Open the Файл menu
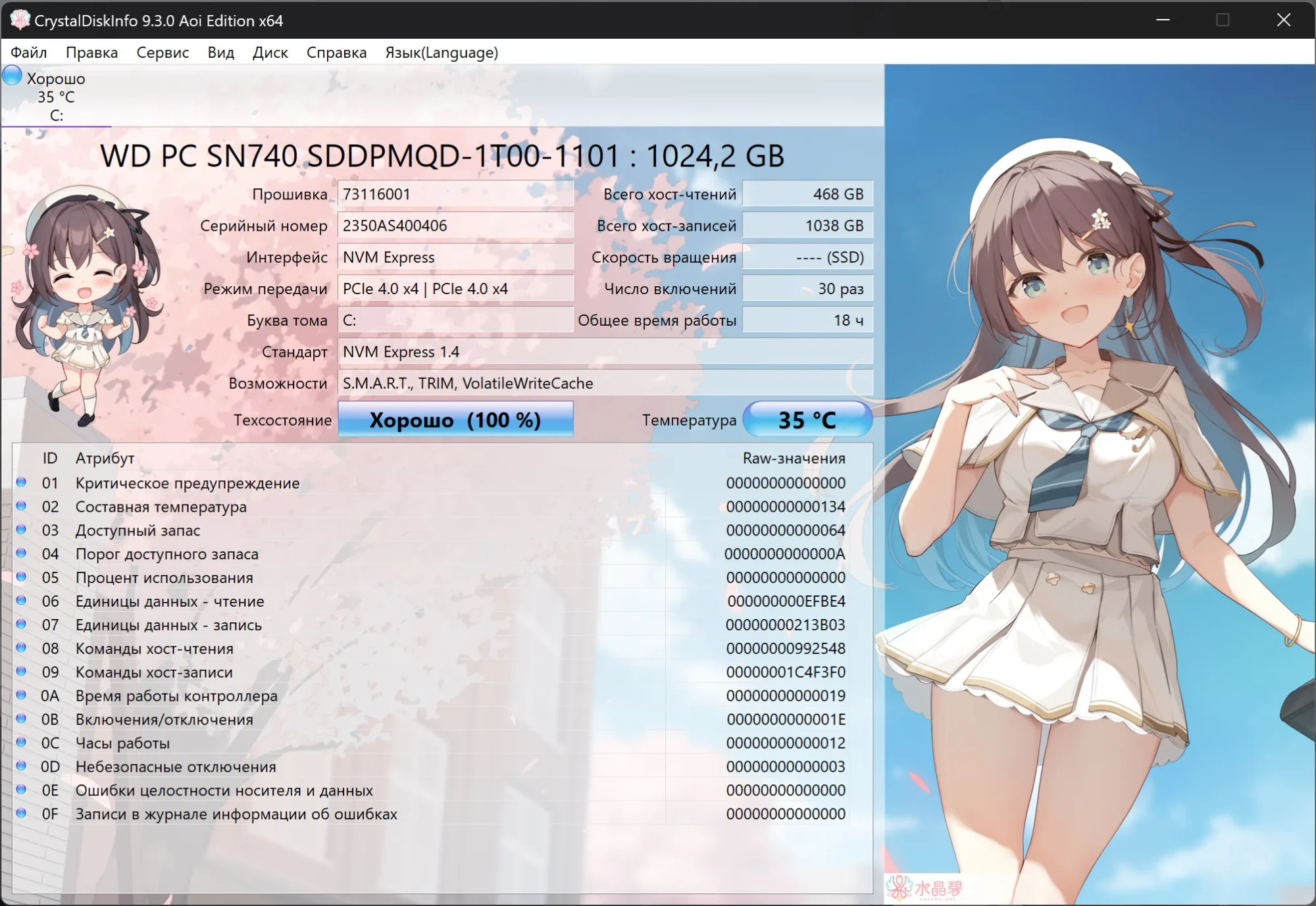 point(28,53)
